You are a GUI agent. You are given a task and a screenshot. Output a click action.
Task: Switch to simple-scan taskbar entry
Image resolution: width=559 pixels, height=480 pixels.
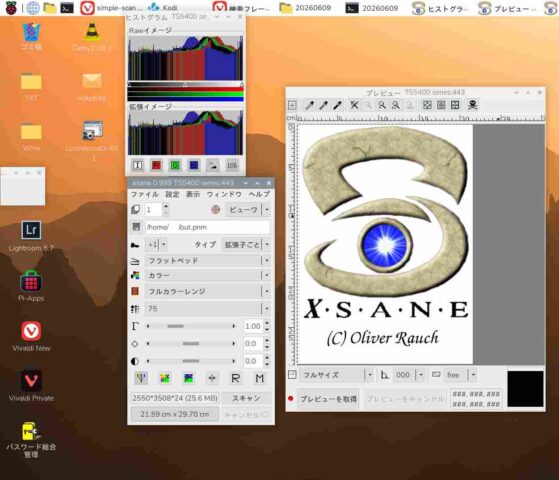(111, 7)
